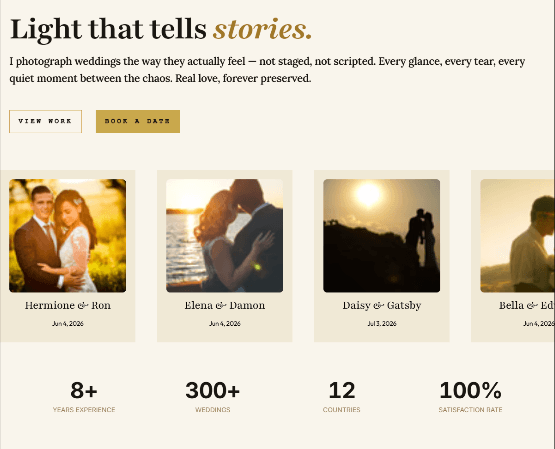Screen dimensions: 555x449
Task: Click the 300+ weddings stat
Action: (212, 397)
